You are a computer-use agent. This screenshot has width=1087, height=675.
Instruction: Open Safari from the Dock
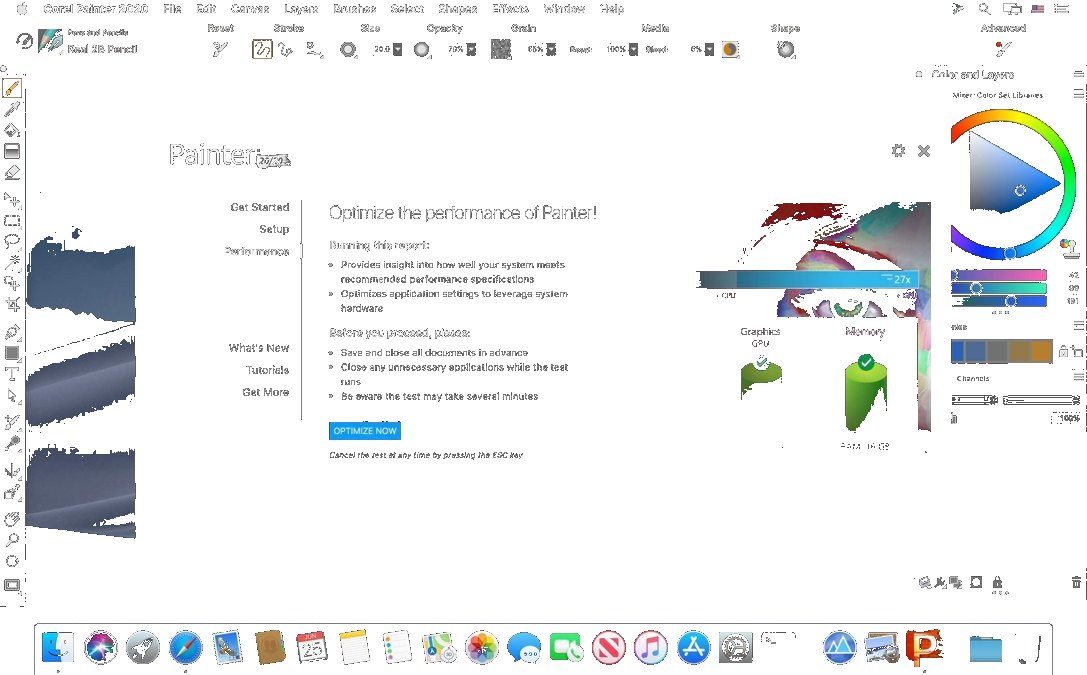pos(186,647)
